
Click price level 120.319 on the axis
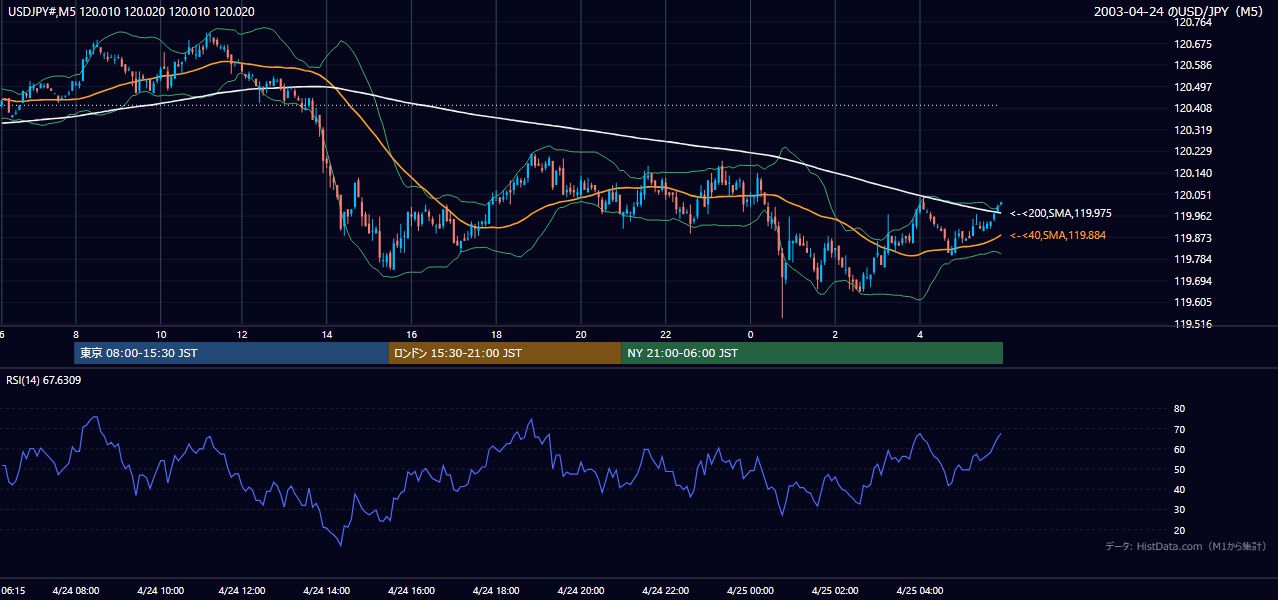(1191, 130)
